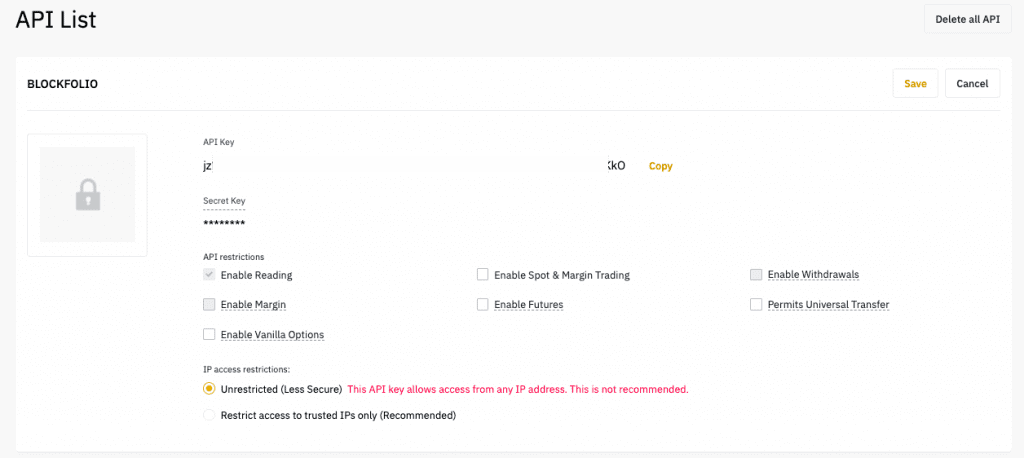Enable Vanilla Options checkbox
This screenshot has width=1024, height=458.
click(209, 335)
